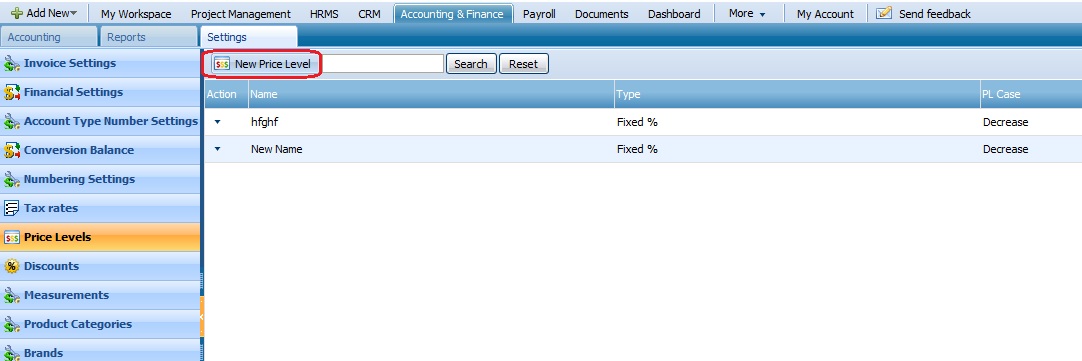Image resolution: width=1082 pixels, height=361 pixels.
Task: Select the Settings subtab
Action: 249,37
